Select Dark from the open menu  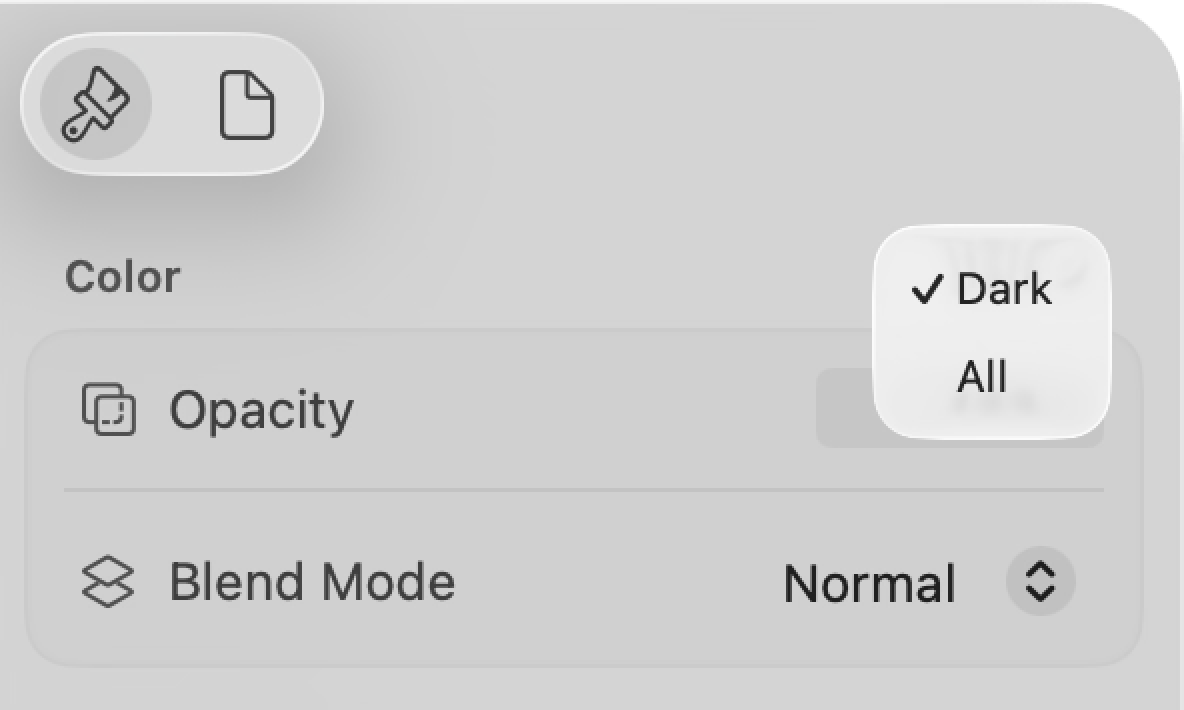click(1003, 290)
